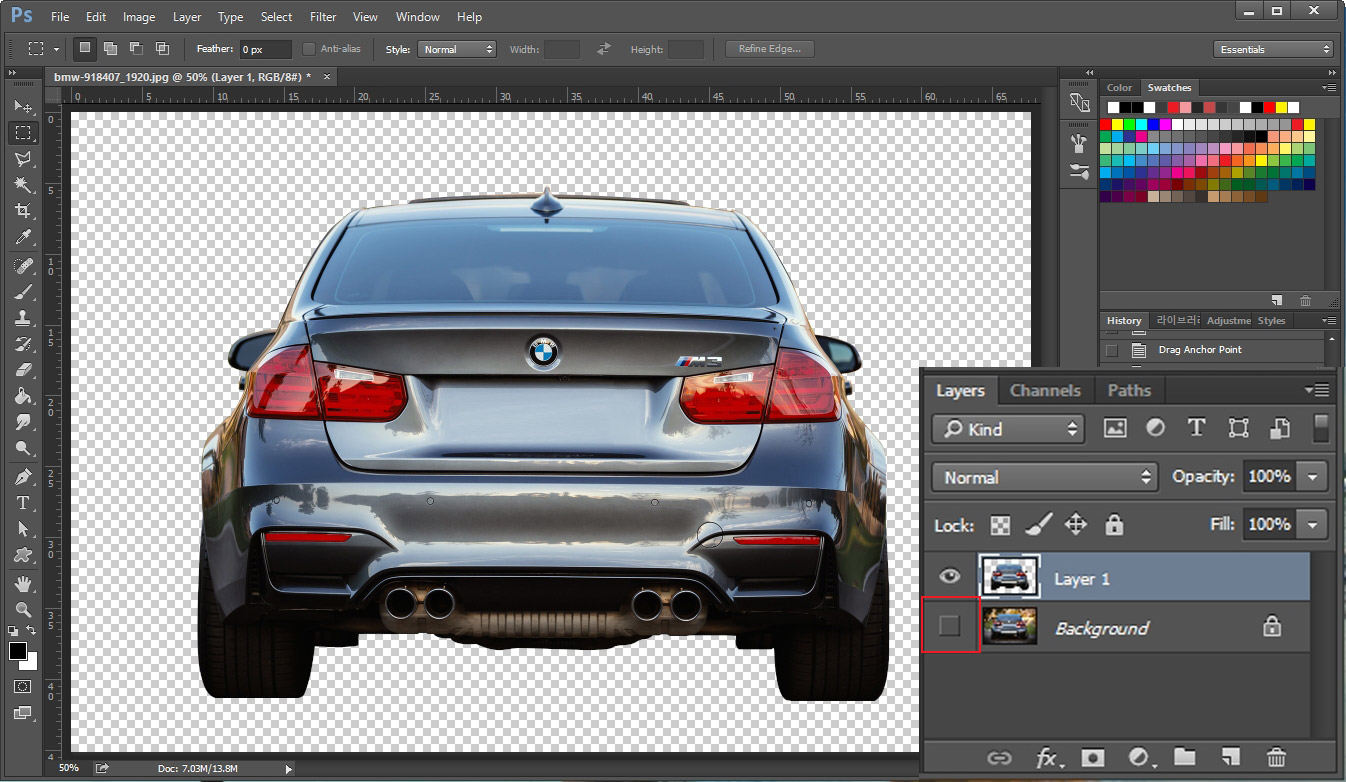Select the Eyedropper tool
This screenshot has width=1346, height=782.
pyautogui.click(x=23, y=237)
